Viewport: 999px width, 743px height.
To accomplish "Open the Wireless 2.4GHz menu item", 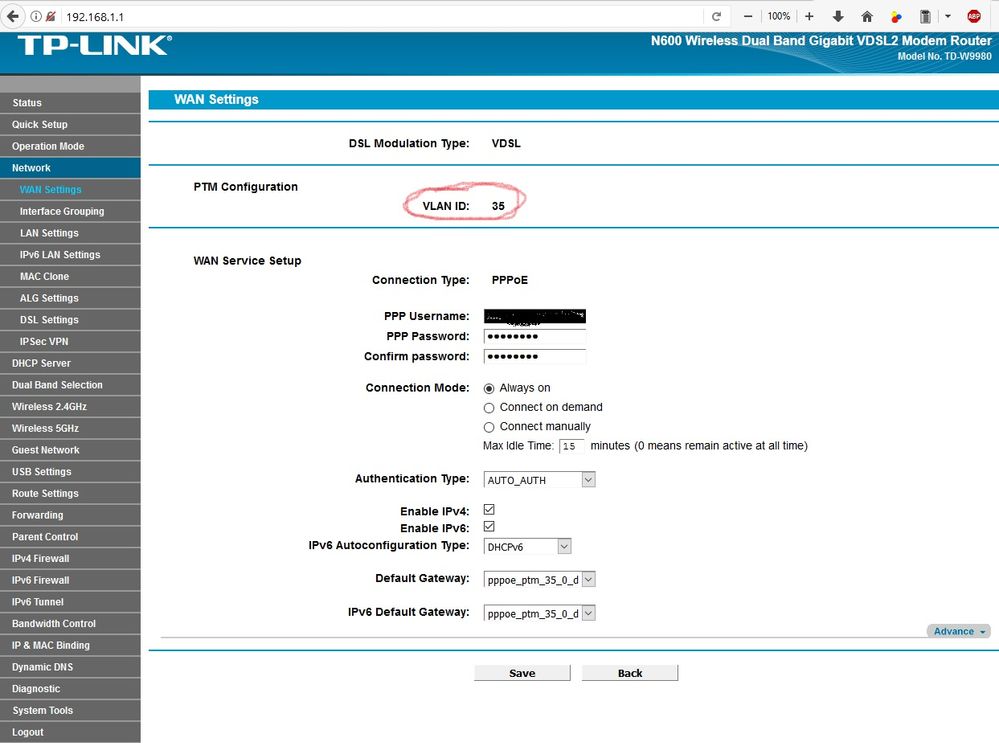I will (49, 407).
